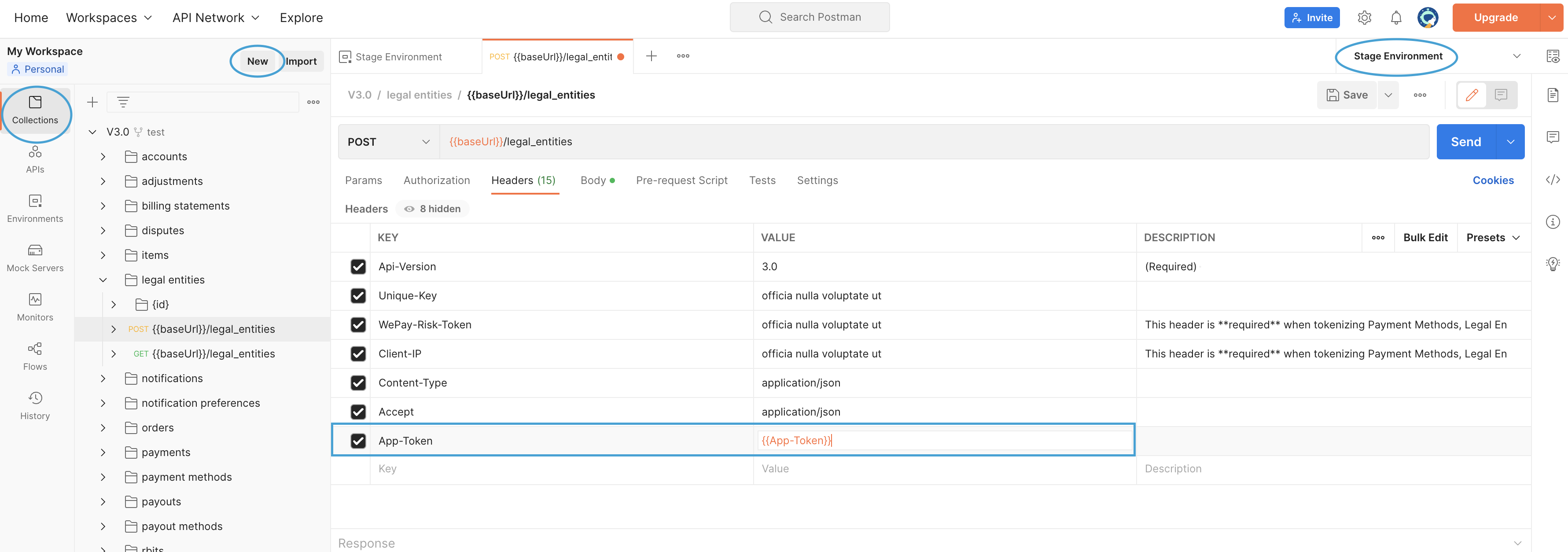Switch to the Tests tab
1568x552 pixels.
(x=762, y=180)
